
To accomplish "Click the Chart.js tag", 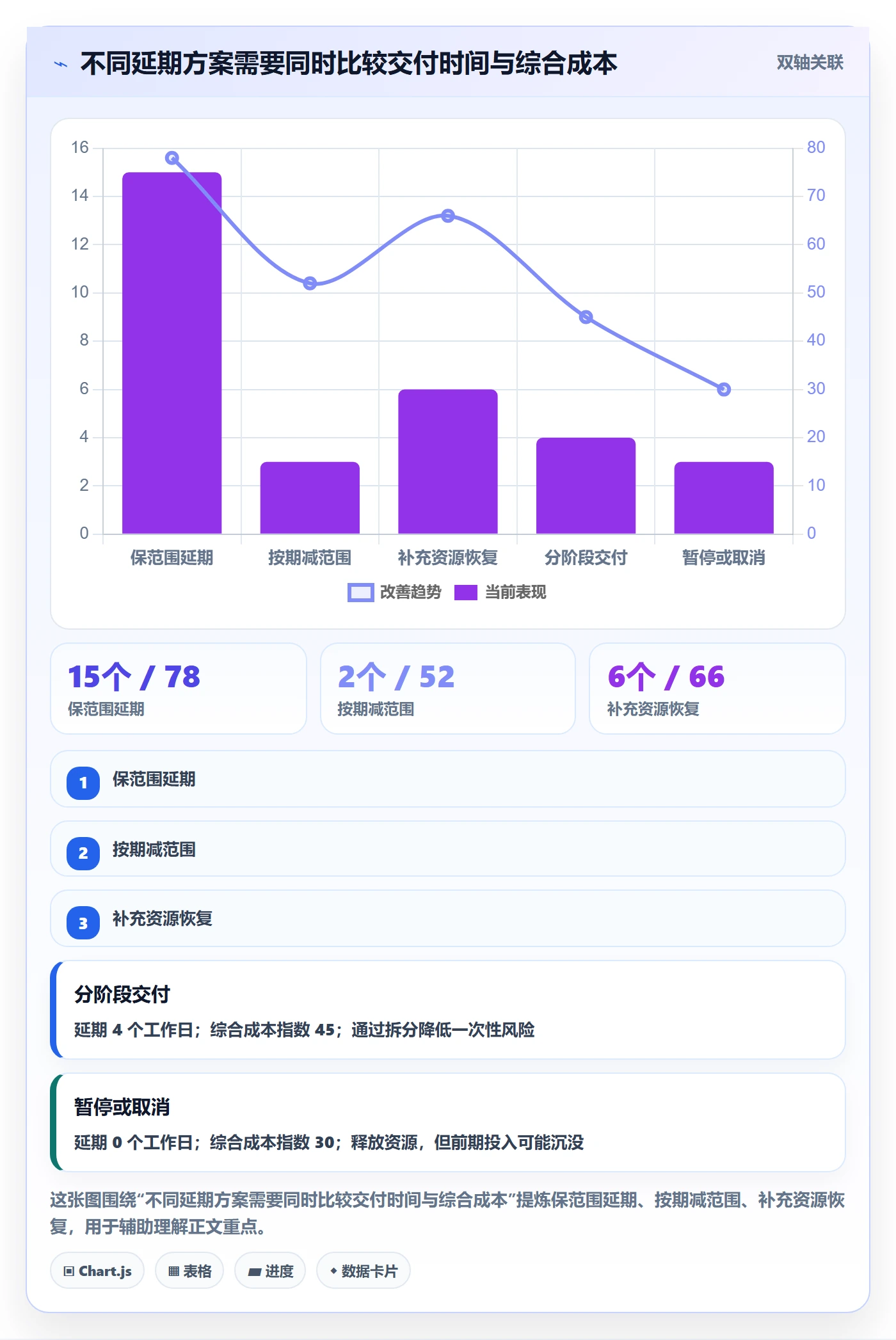I will (97, 1271).
